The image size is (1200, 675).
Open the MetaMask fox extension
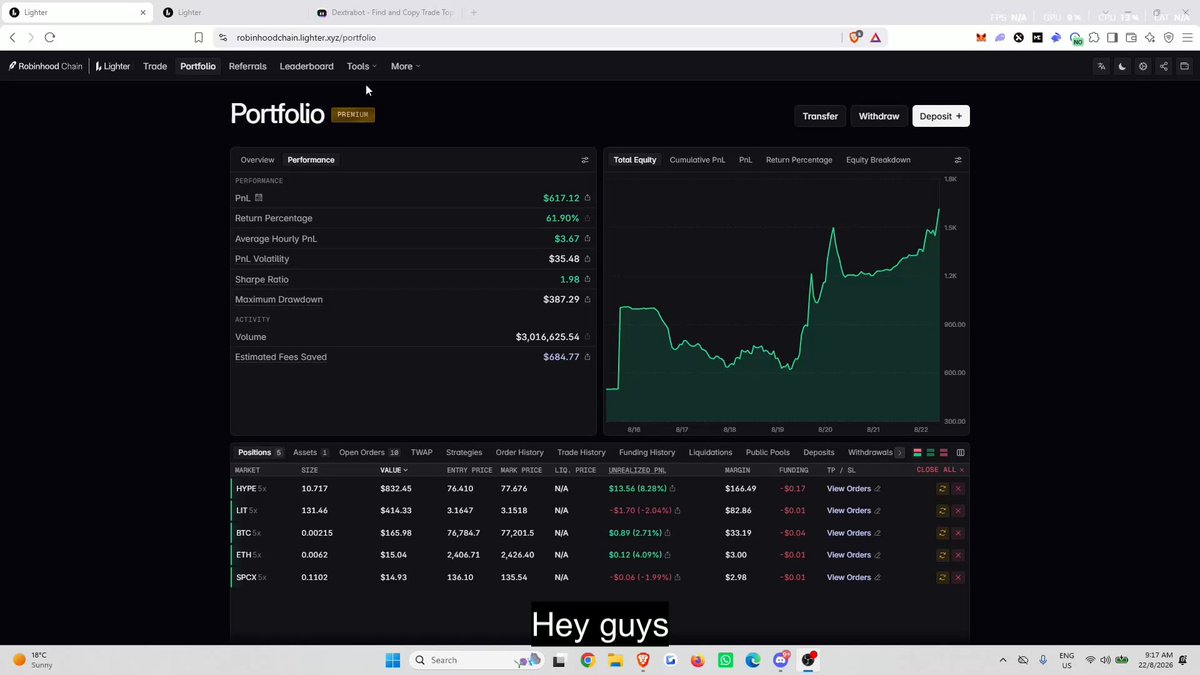pos(981,37)
